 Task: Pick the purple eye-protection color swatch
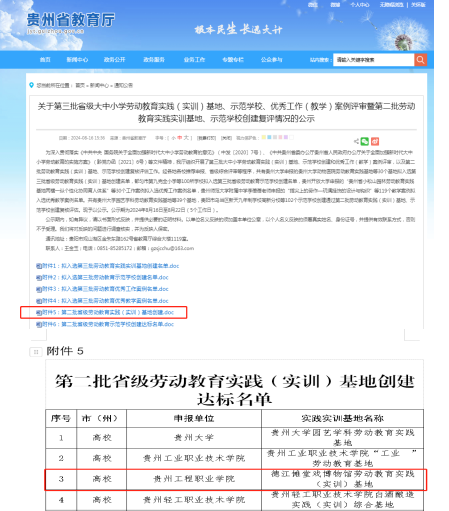(286, 137)
